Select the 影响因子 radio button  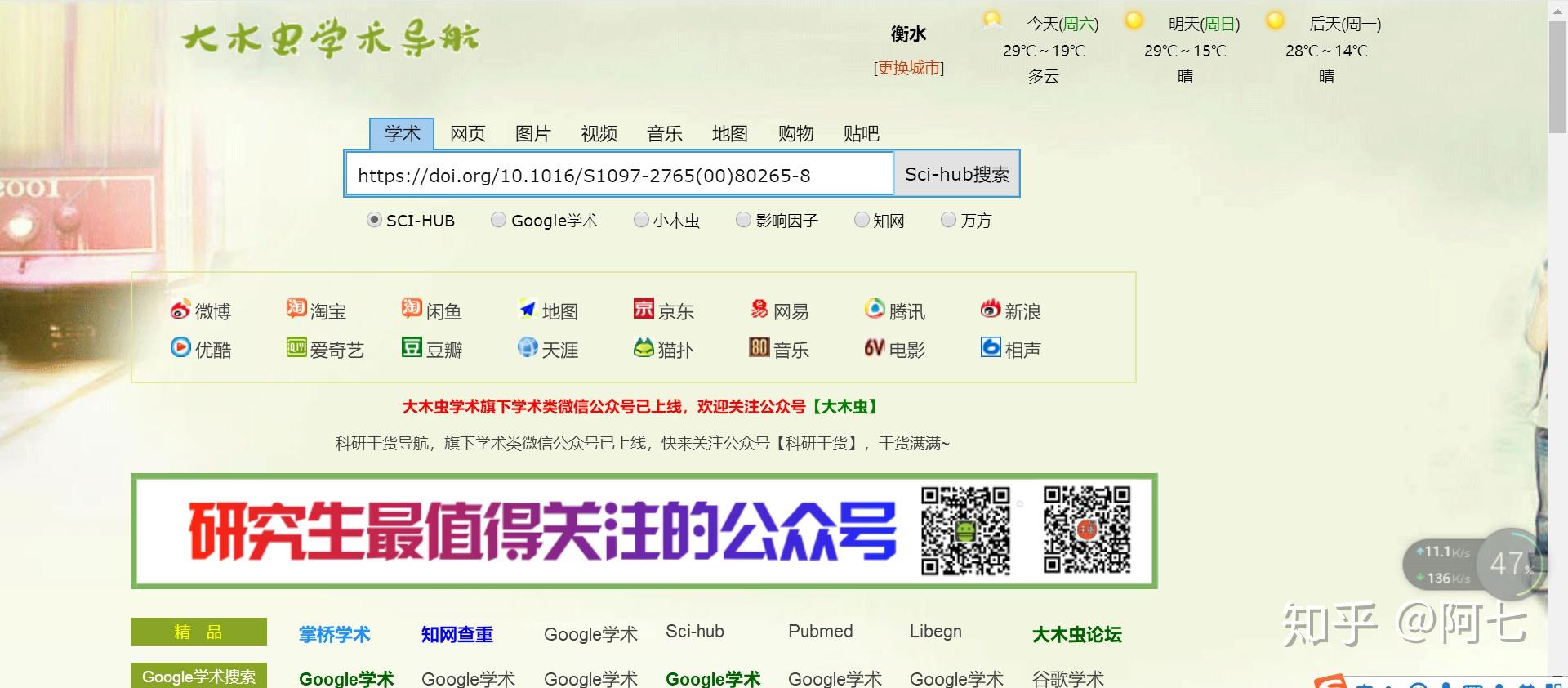(x=743, y=220)
